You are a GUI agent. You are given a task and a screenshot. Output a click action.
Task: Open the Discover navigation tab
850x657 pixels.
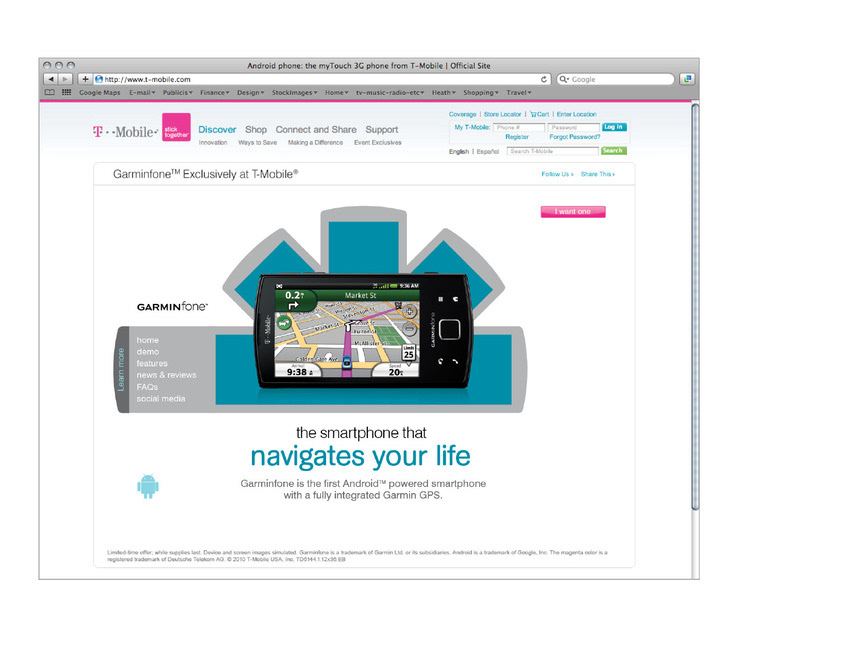click(217, 130)
